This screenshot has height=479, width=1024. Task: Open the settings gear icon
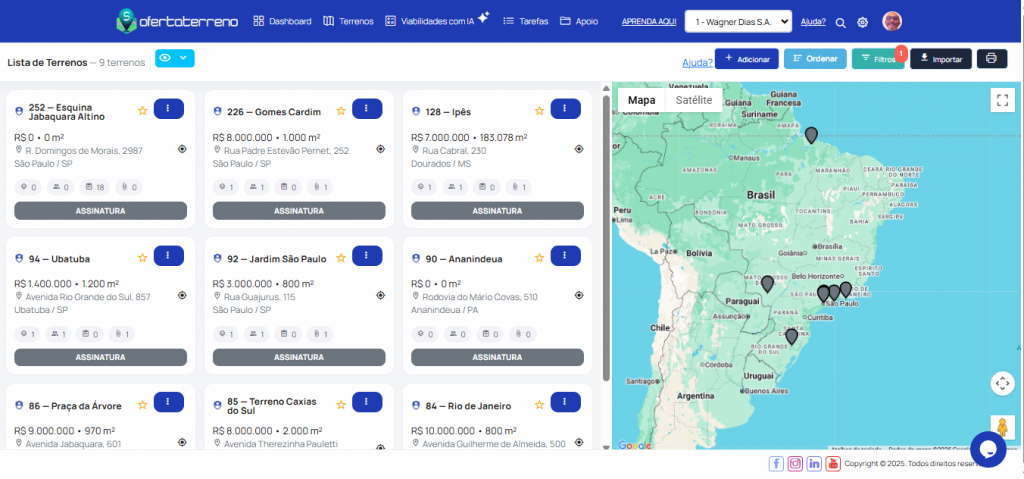862,22
